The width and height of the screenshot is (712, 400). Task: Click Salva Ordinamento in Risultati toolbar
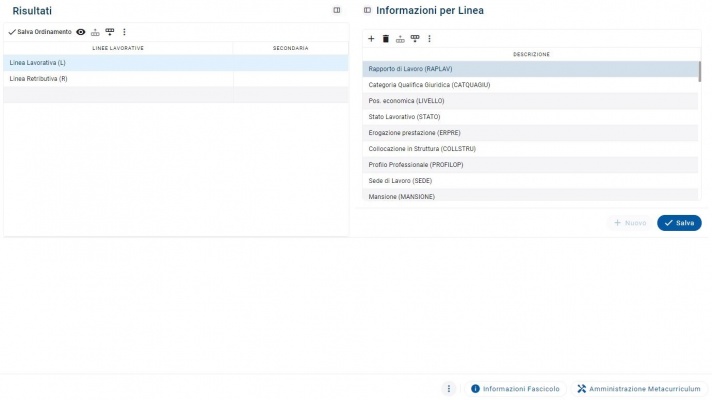pyautogui.click(x=40, y=32)
